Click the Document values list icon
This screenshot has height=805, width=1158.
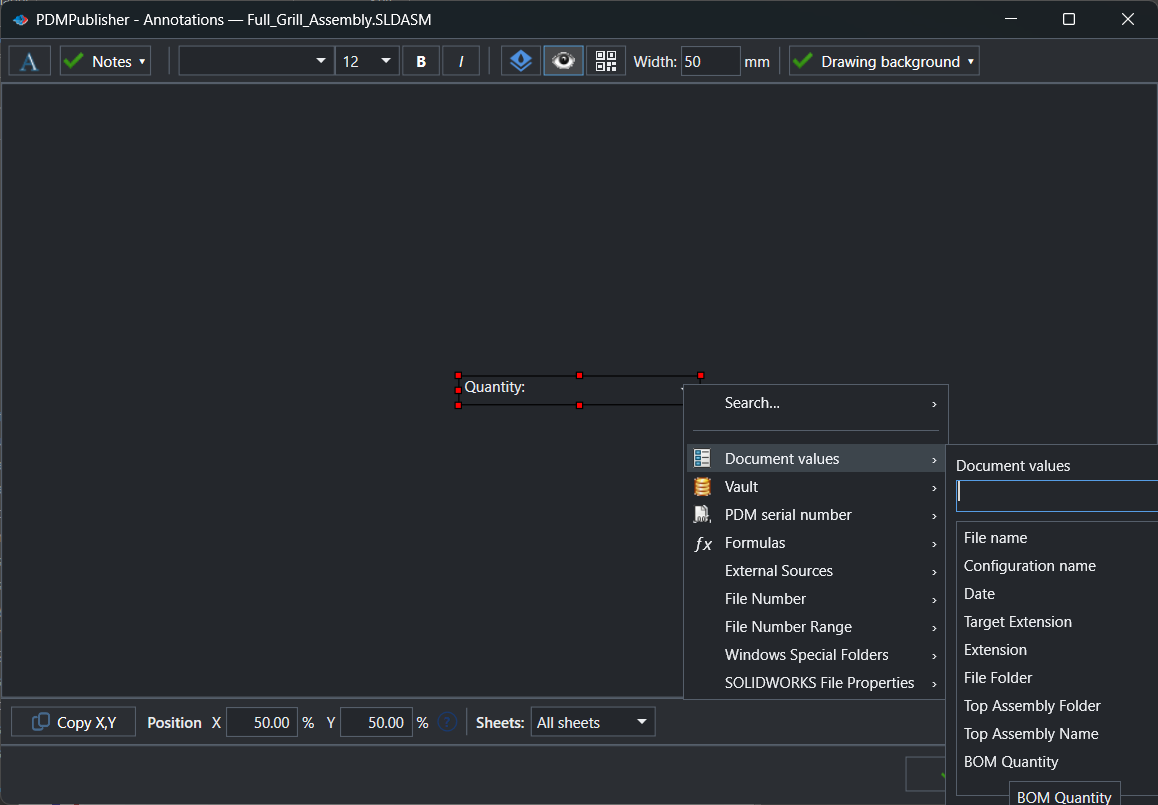pos(702,459)
